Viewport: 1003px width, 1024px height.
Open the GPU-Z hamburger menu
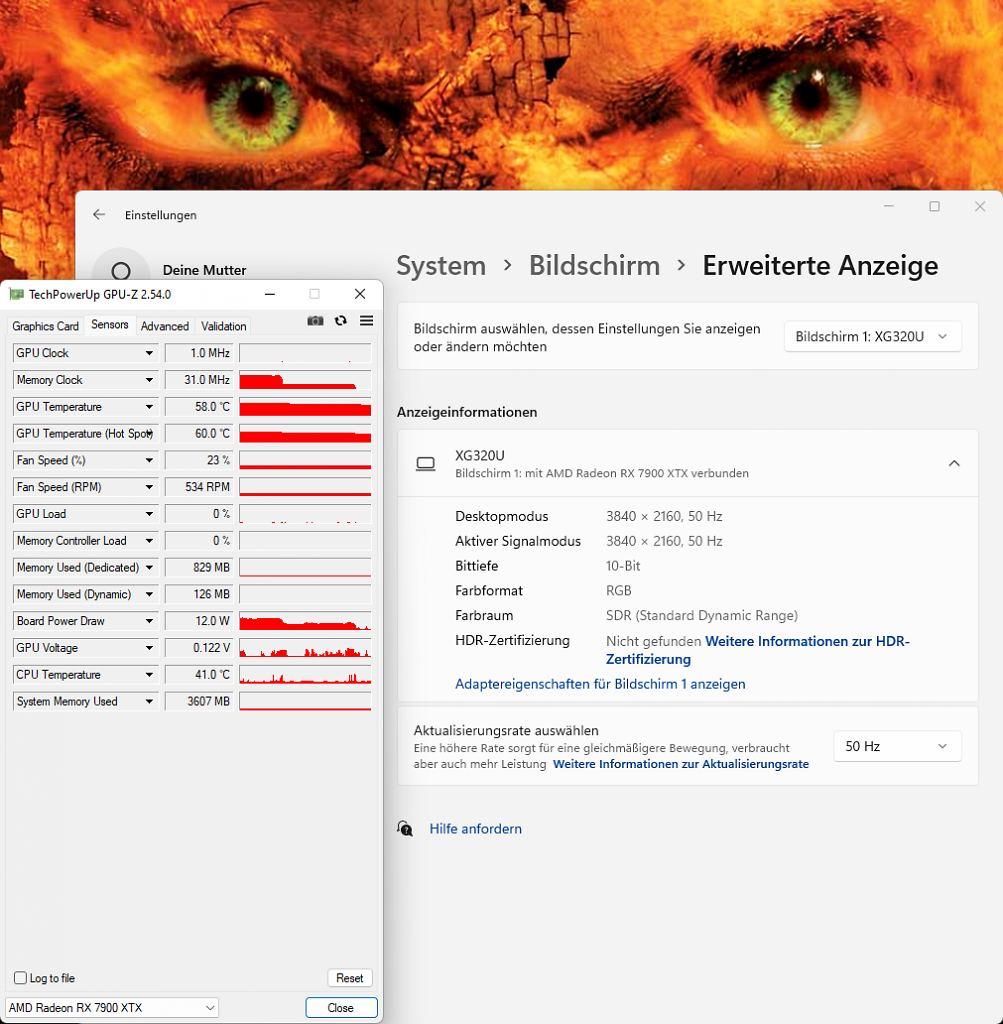pos(366,321)
